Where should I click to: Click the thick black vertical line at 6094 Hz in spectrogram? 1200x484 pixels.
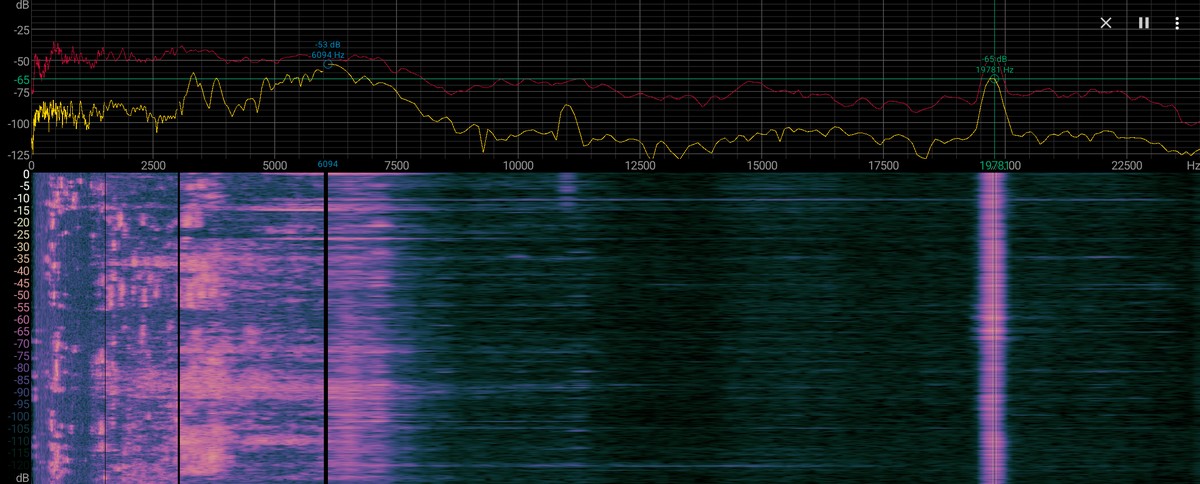click(326, 320)
